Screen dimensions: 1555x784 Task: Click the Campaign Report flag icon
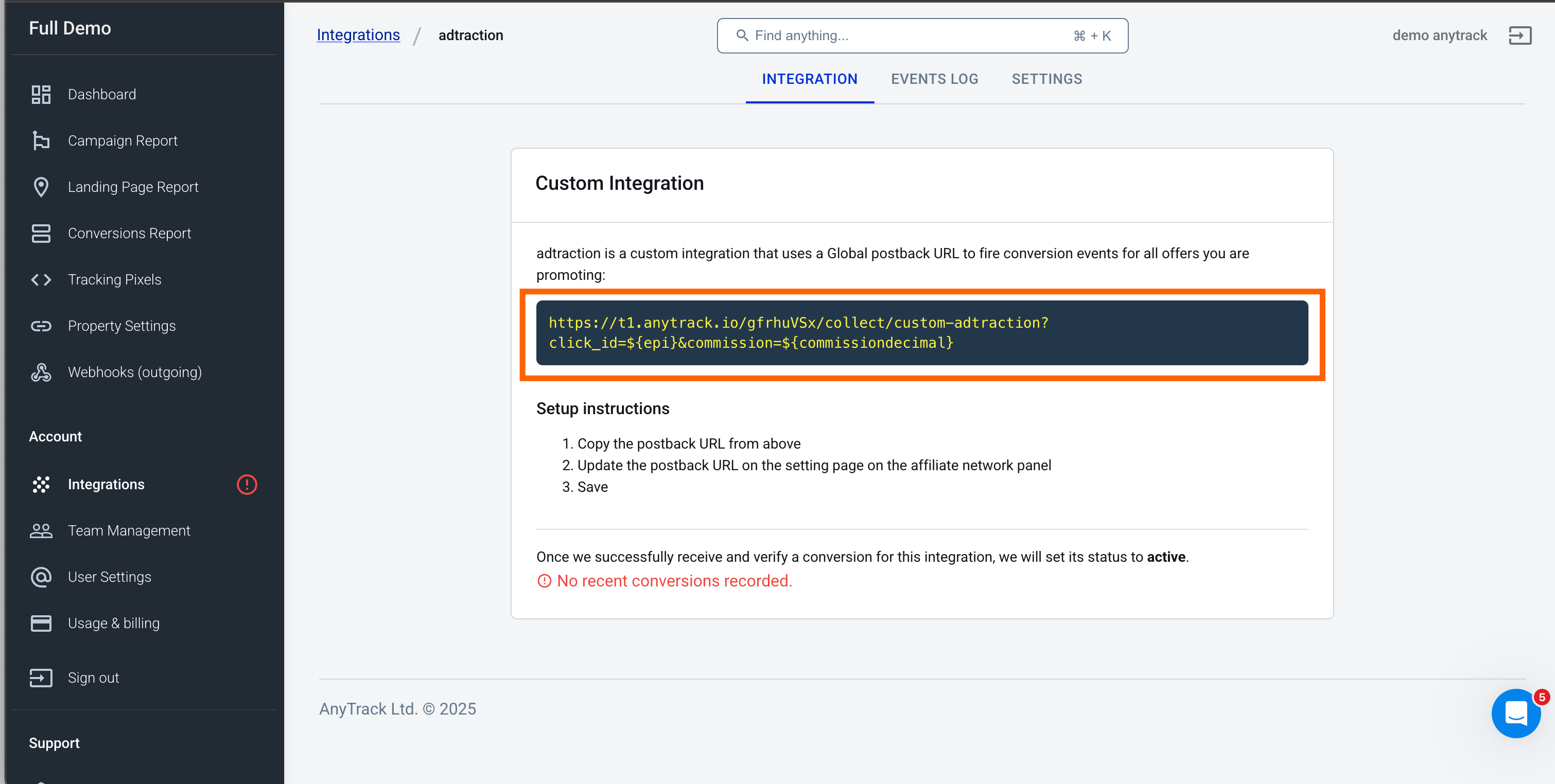pyautogui.click(x=41, y=140)
